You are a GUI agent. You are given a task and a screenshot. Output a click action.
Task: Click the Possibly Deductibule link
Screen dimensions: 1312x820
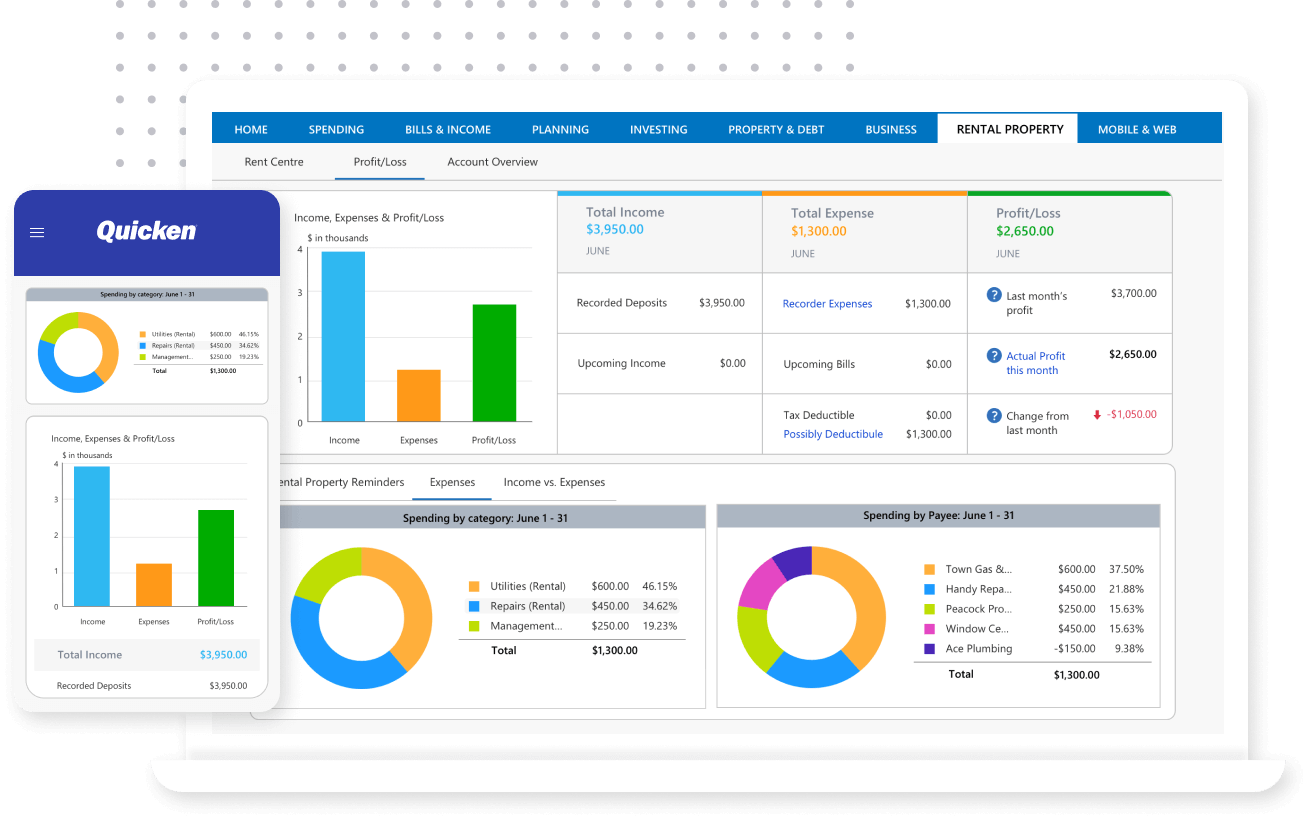[833, 434]
